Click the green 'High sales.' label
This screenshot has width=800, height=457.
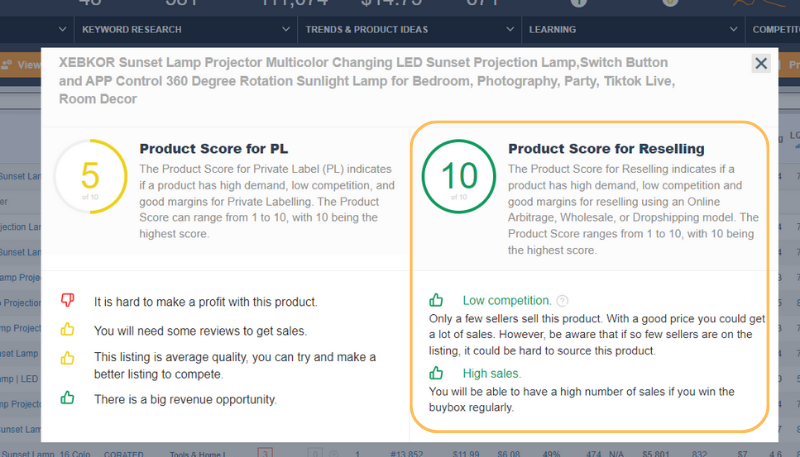(x=492, y=374)
